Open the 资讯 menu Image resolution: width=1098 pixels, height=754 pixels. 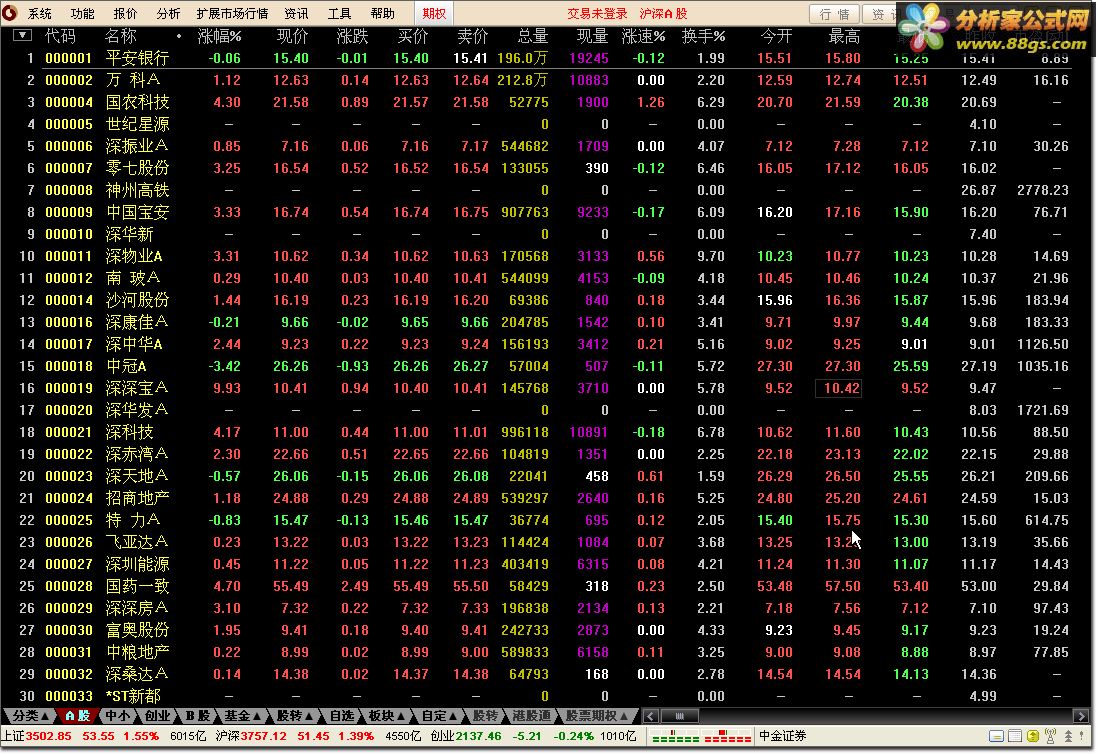click(x=297, y=13)
